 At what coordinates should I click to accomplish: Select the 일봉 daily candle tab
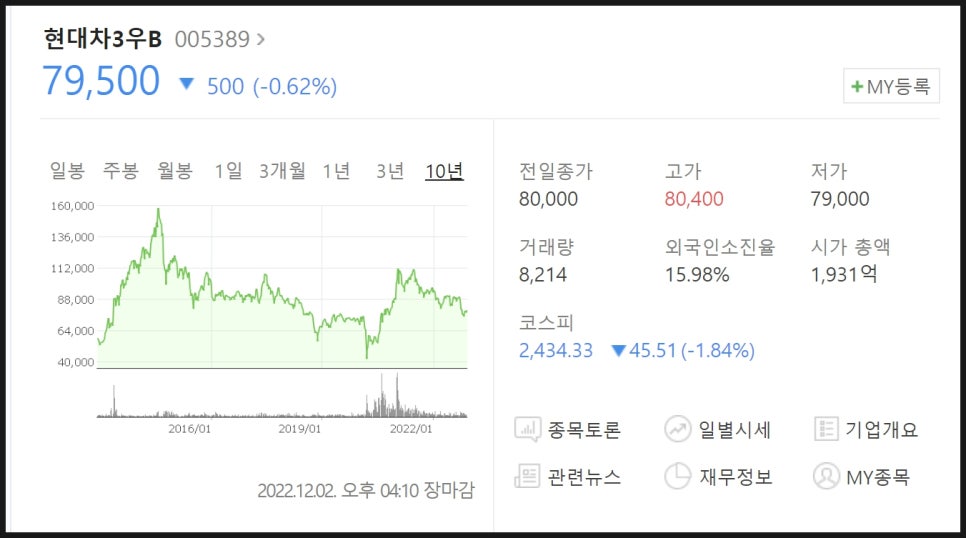pyautogui.click(x=67, y=171)
